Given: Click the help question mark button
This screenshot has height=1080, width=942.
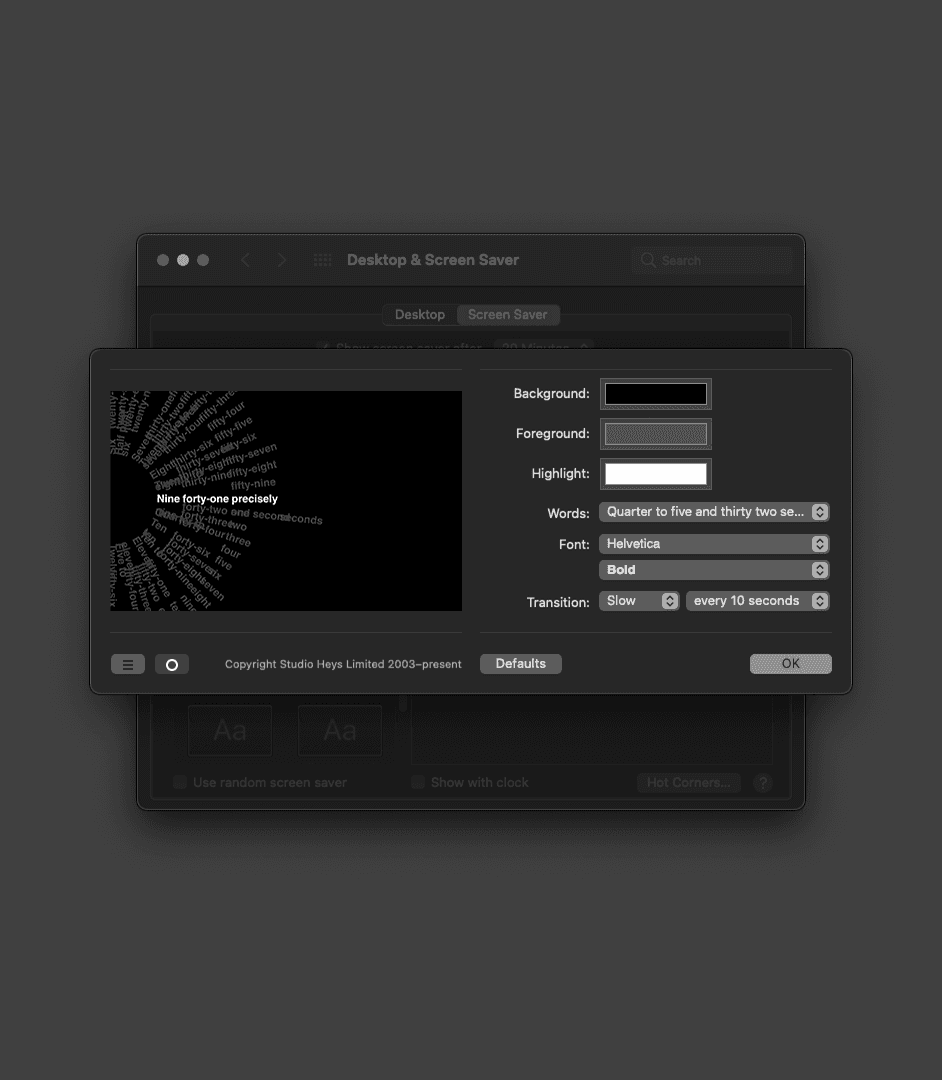Looking at the screenshot, I should click(763, 783).
